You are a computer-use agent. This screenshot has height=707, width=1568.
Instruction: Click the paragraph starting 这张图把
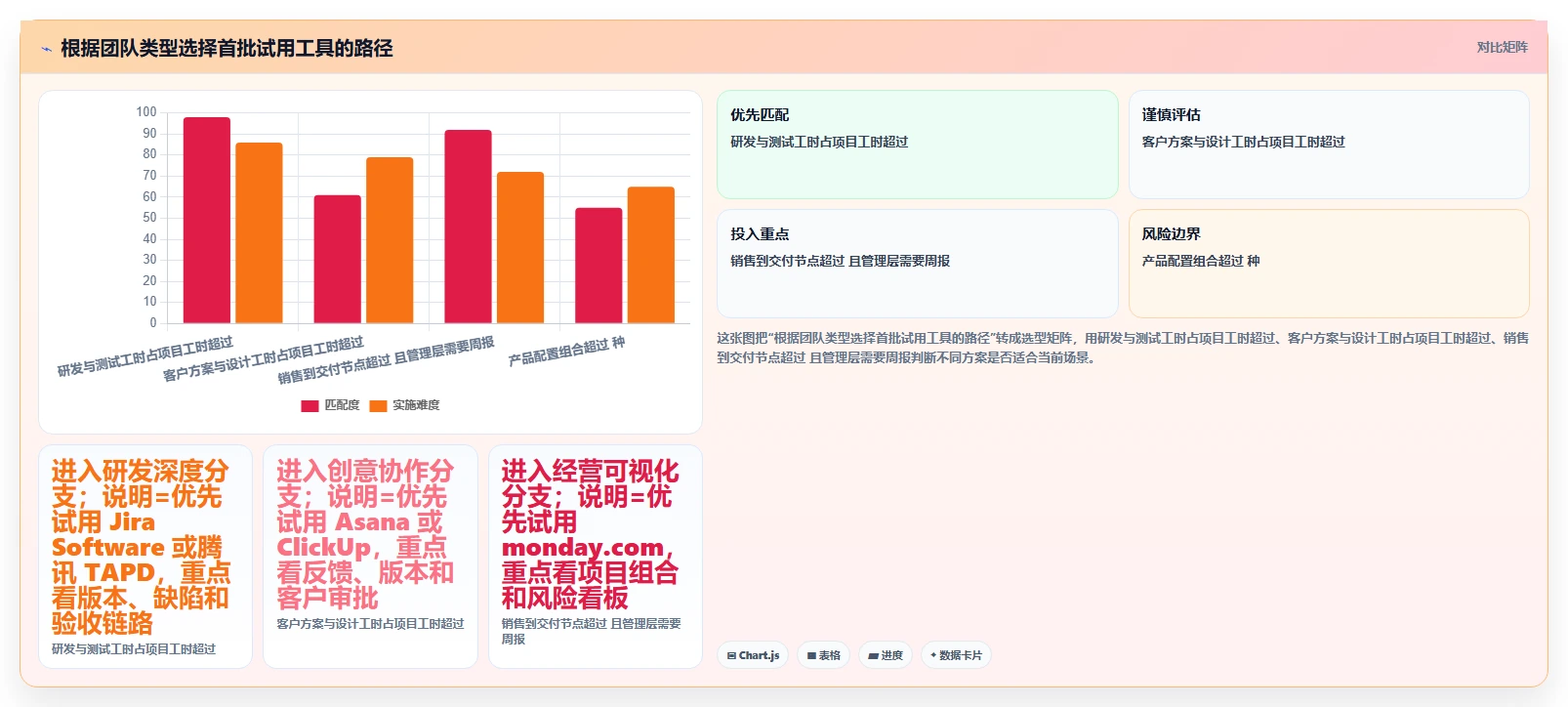point(1123,348)
